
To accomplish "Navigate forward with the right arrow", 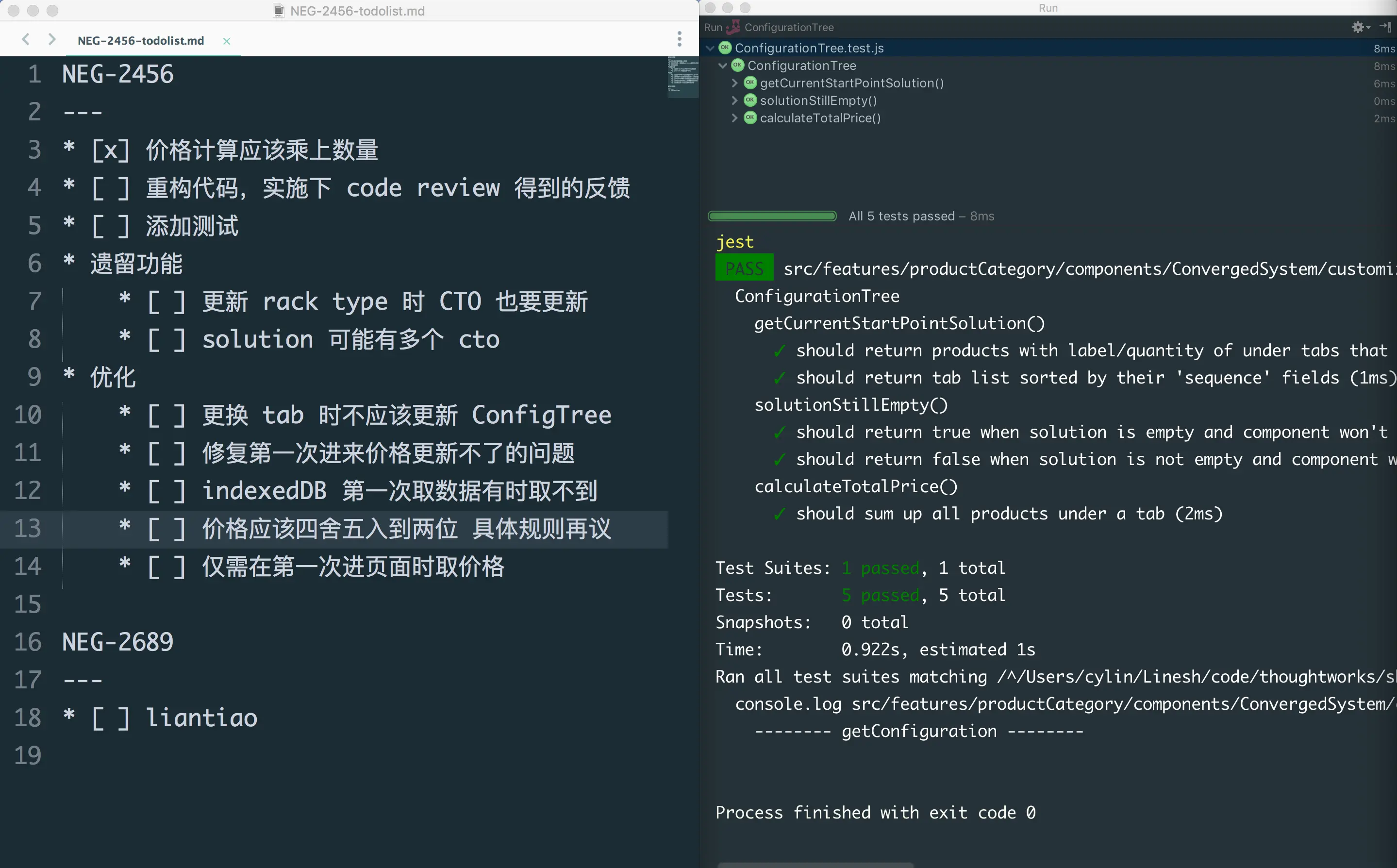I will coord(51,39).
